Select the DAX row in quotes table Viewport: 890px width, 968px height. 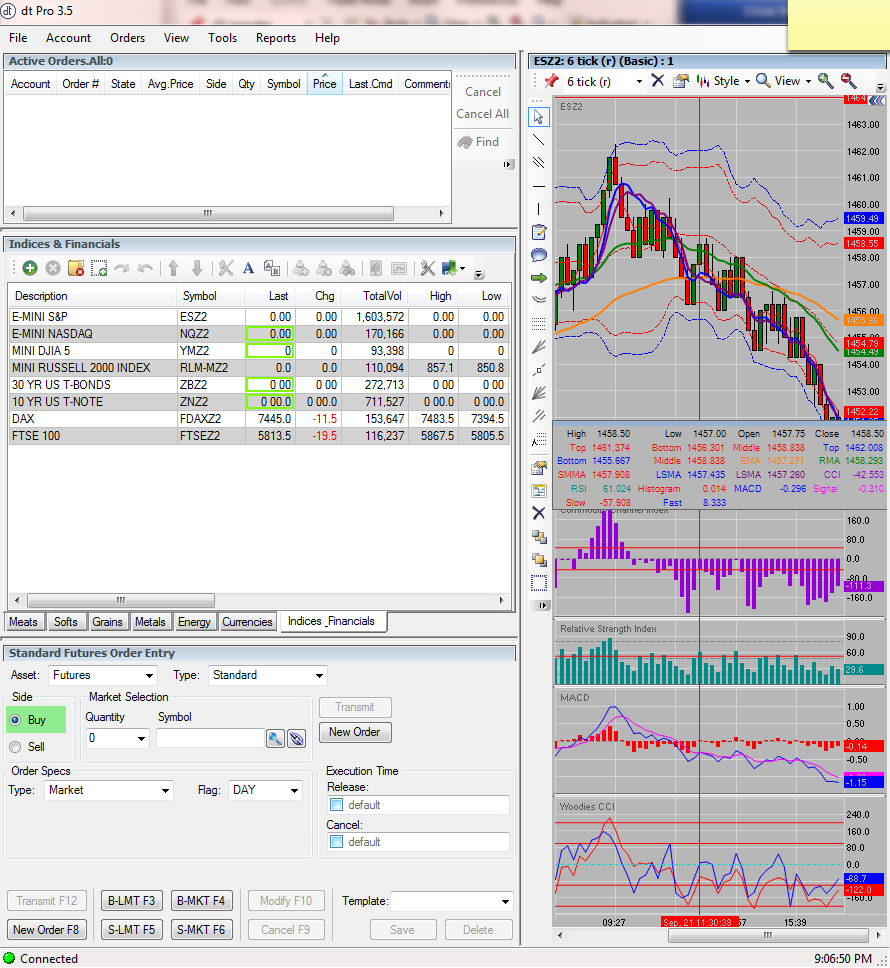tap(259, 419)
